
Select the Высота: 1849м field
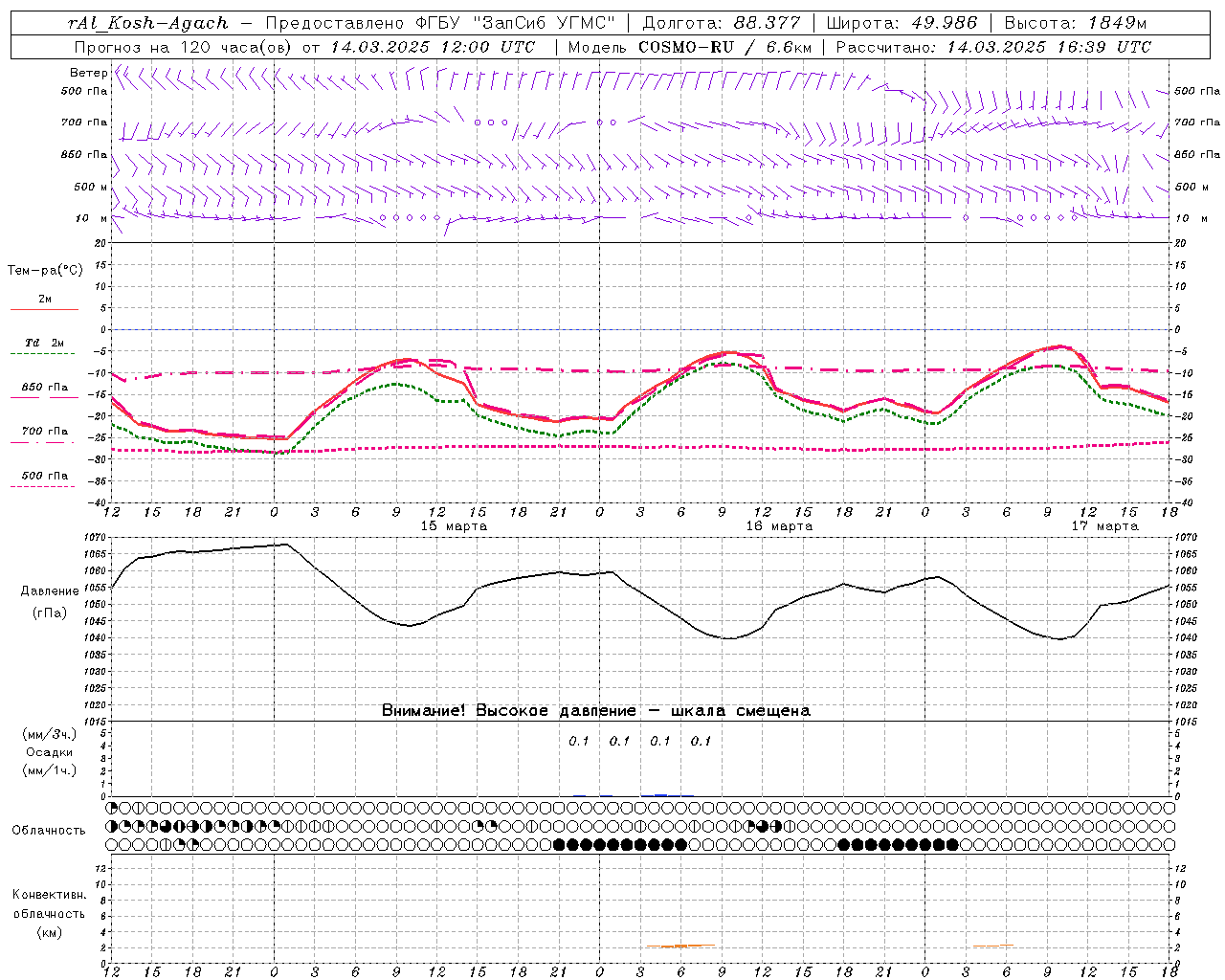(1076, 24)
